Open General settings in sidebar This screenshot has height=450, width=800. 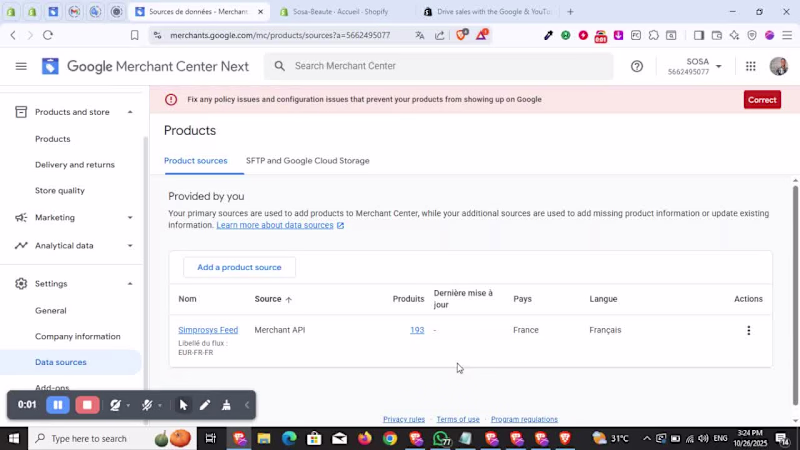pos(51,311)
